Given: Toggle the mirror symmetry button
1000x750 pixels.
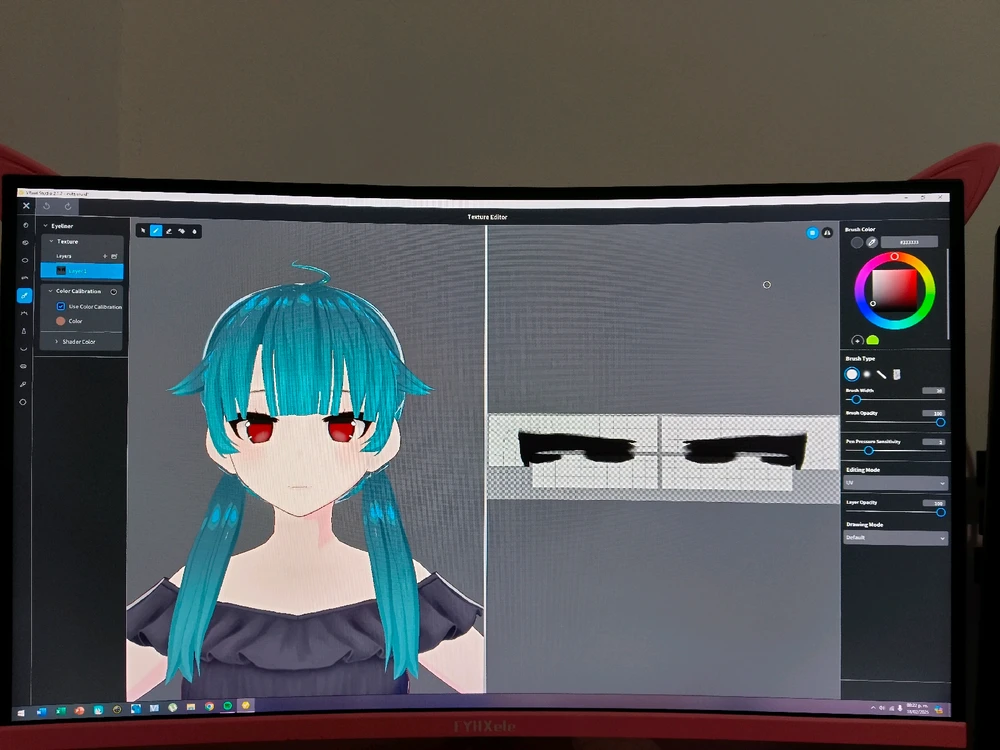Looking at the screenshot, I should (828, 232).
